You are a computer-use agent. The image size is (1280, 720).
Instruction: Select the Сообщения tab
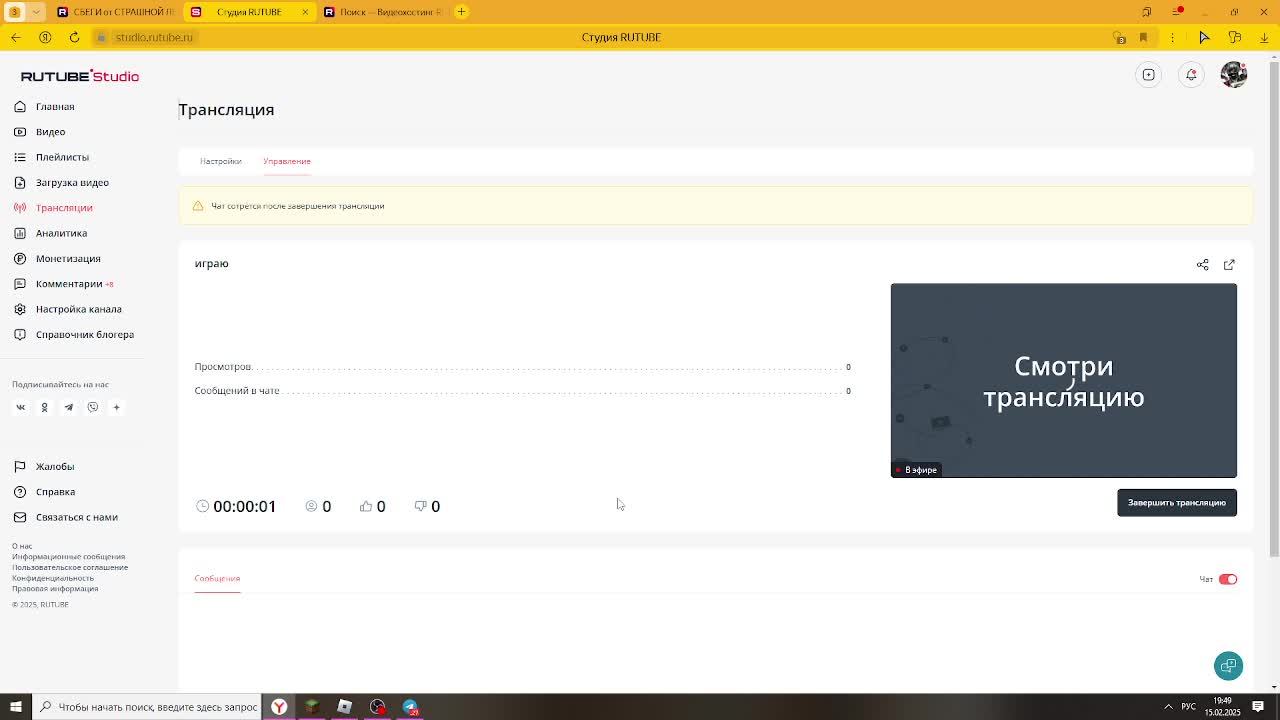pyautogui.click(x=217, y=579)
